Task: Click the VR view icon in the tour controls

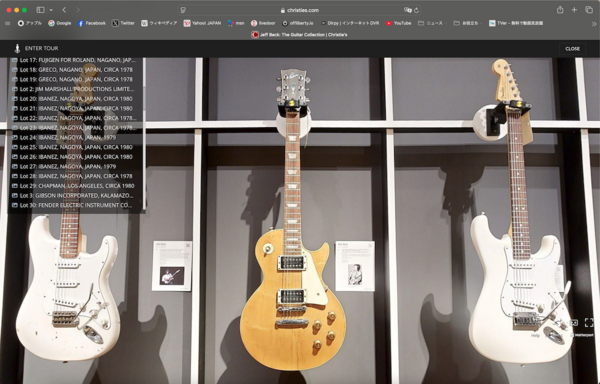Action: tap(573, 323)
